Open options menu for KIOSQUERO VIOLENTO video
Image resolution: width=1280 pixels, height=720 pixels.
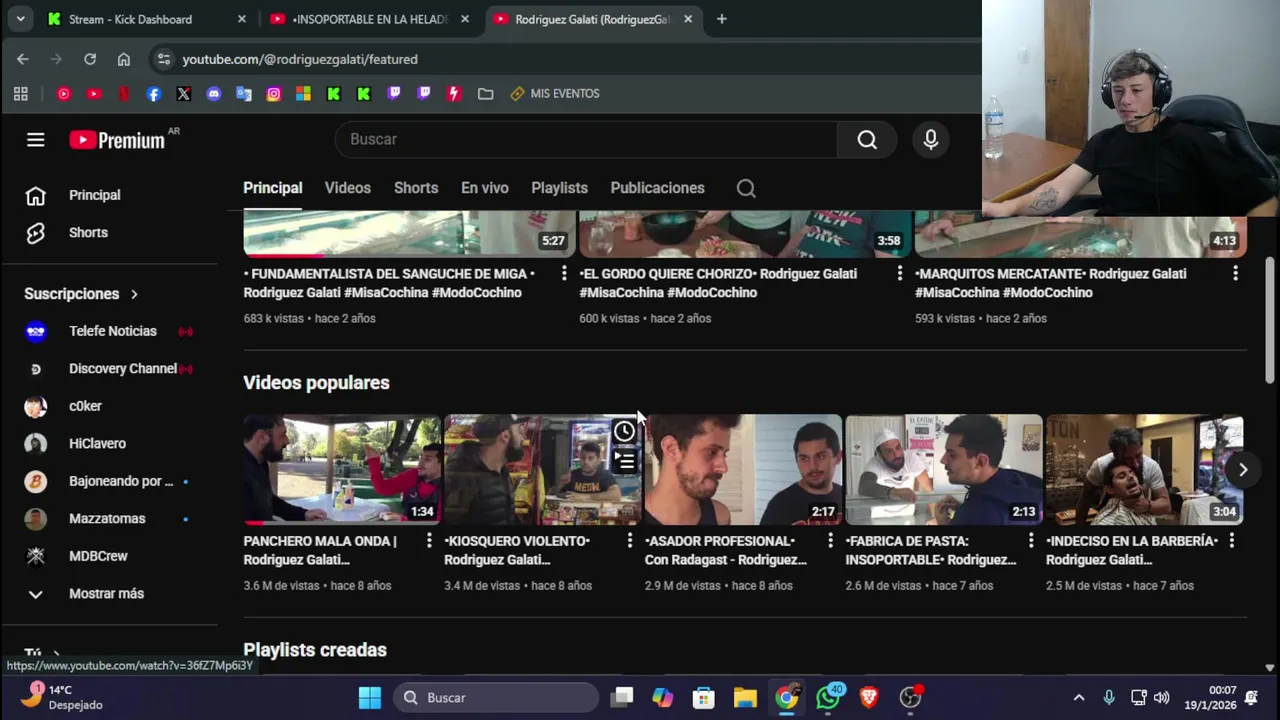(630, 541)
